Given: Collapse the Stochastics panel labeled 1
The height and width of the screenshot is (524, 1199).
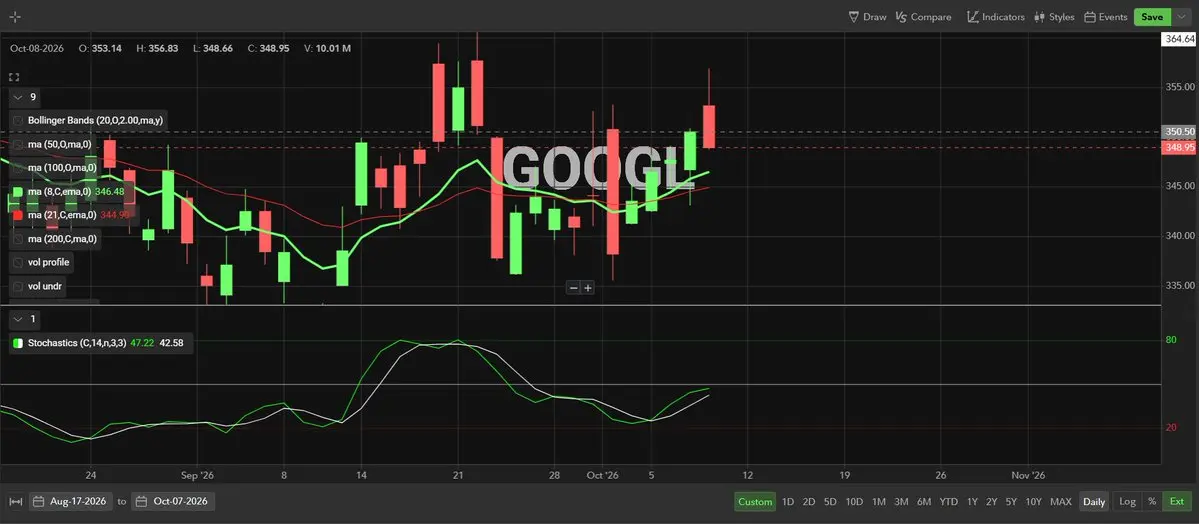Looking at the screenshot, I should (18, 318).
